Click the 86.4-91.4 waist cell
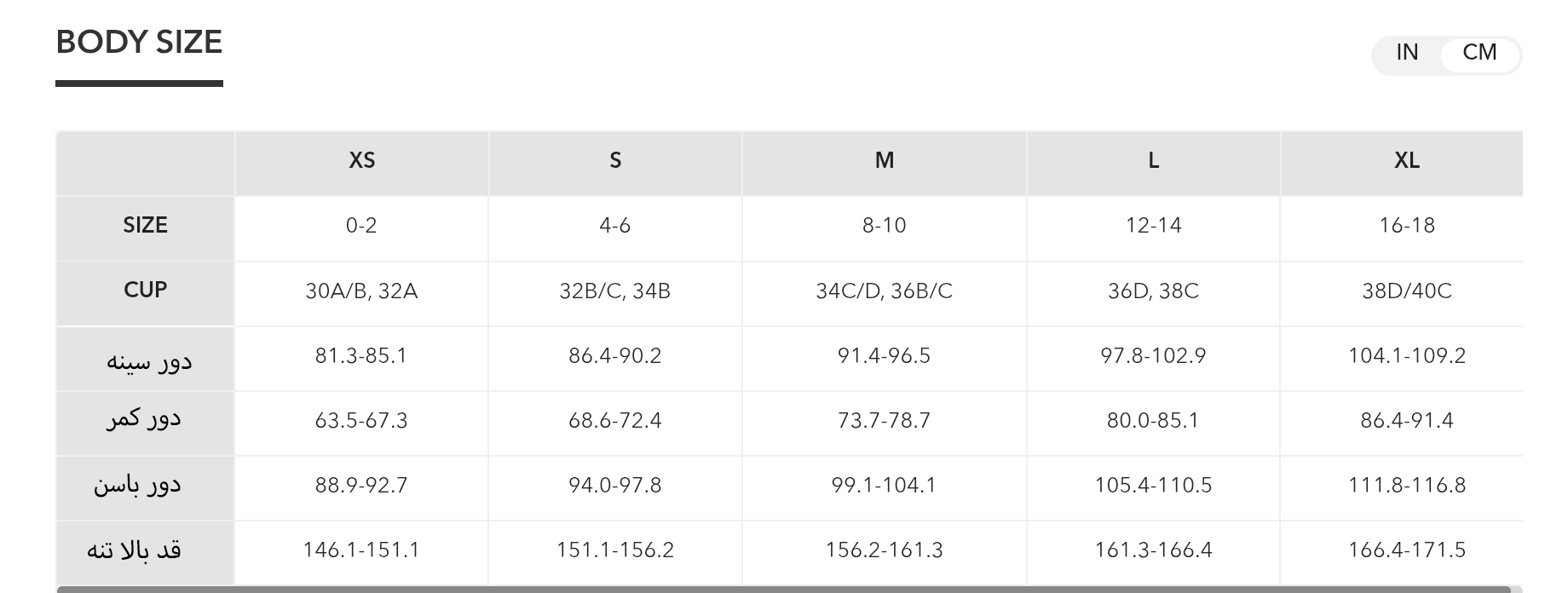The image size is (1568, 593). point(1407,421)
